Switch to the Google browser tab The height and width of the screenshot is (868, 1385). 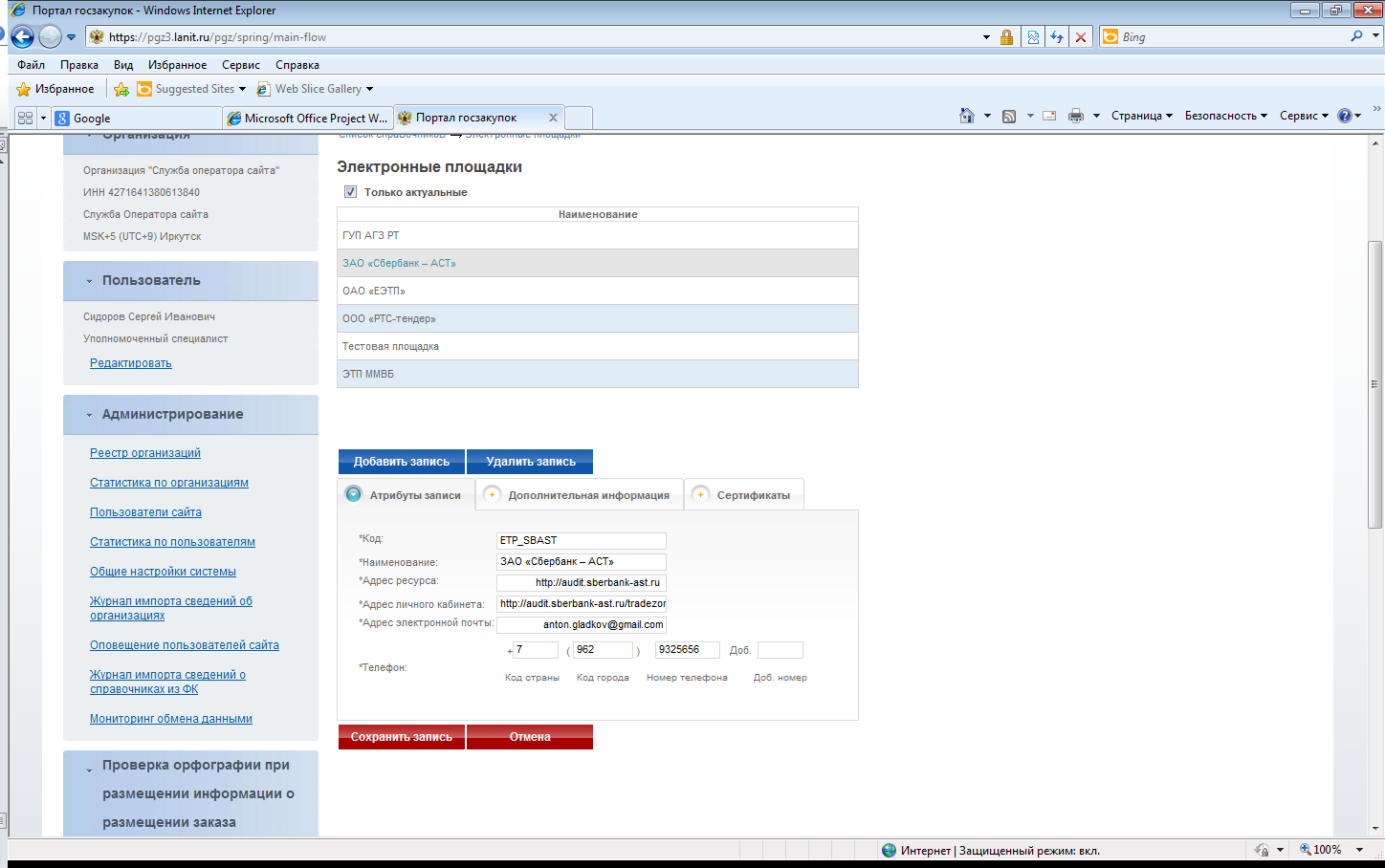click(x=136, y=118)
